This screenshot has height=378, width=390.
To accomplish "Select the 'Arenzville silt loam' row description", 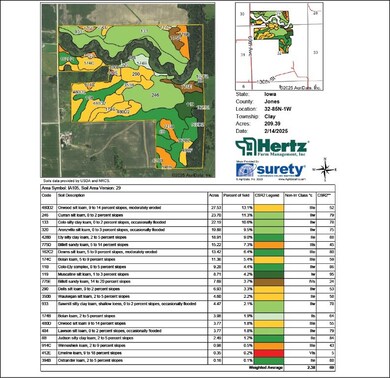I will tap(111, 230).
